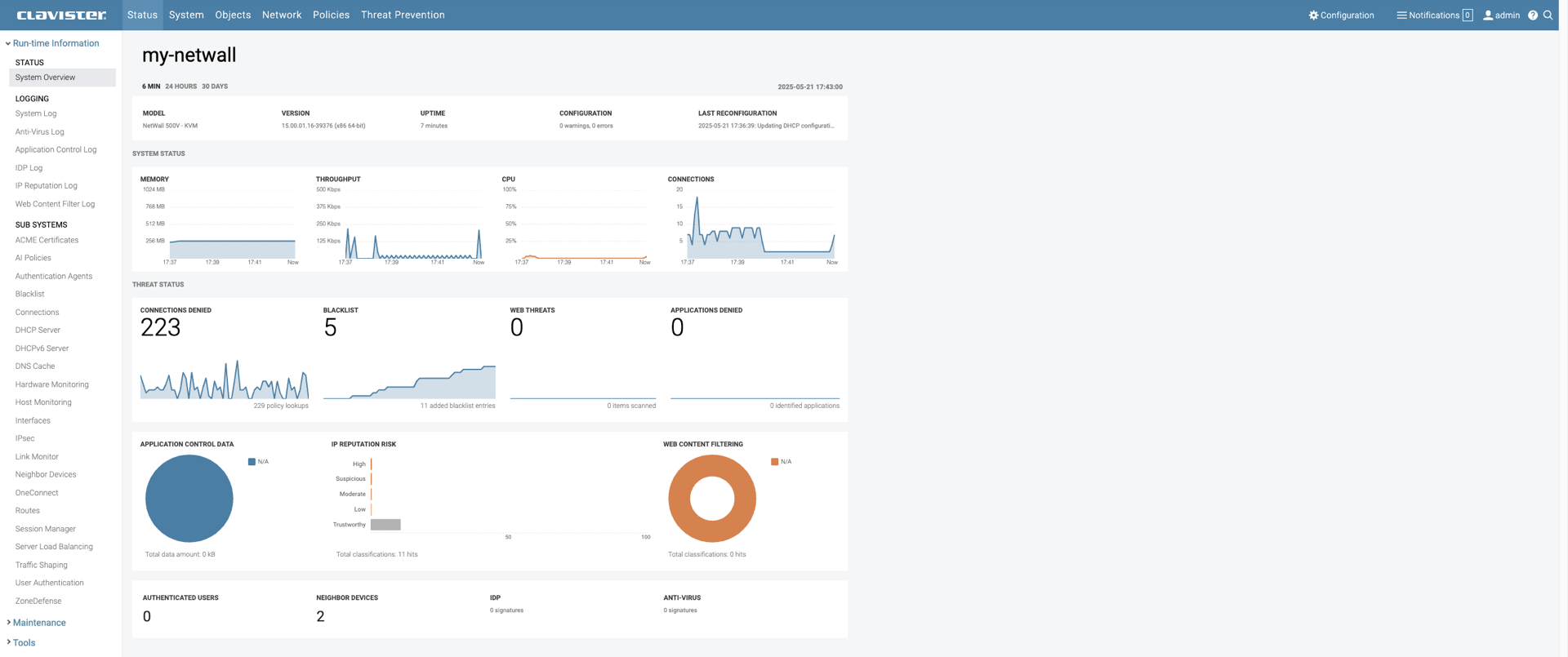Click the admin user icon
Image resolution: width=1568 pixels, height=657 pixels.
[x=1488, y=15]
